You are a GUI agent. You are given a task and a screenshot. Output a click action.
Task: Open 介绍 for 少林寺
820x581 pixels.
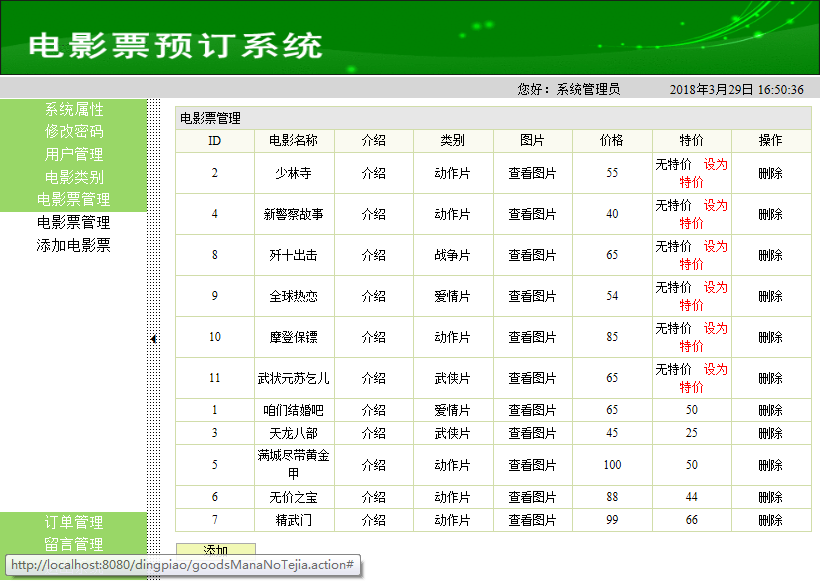tap(373, 173)
